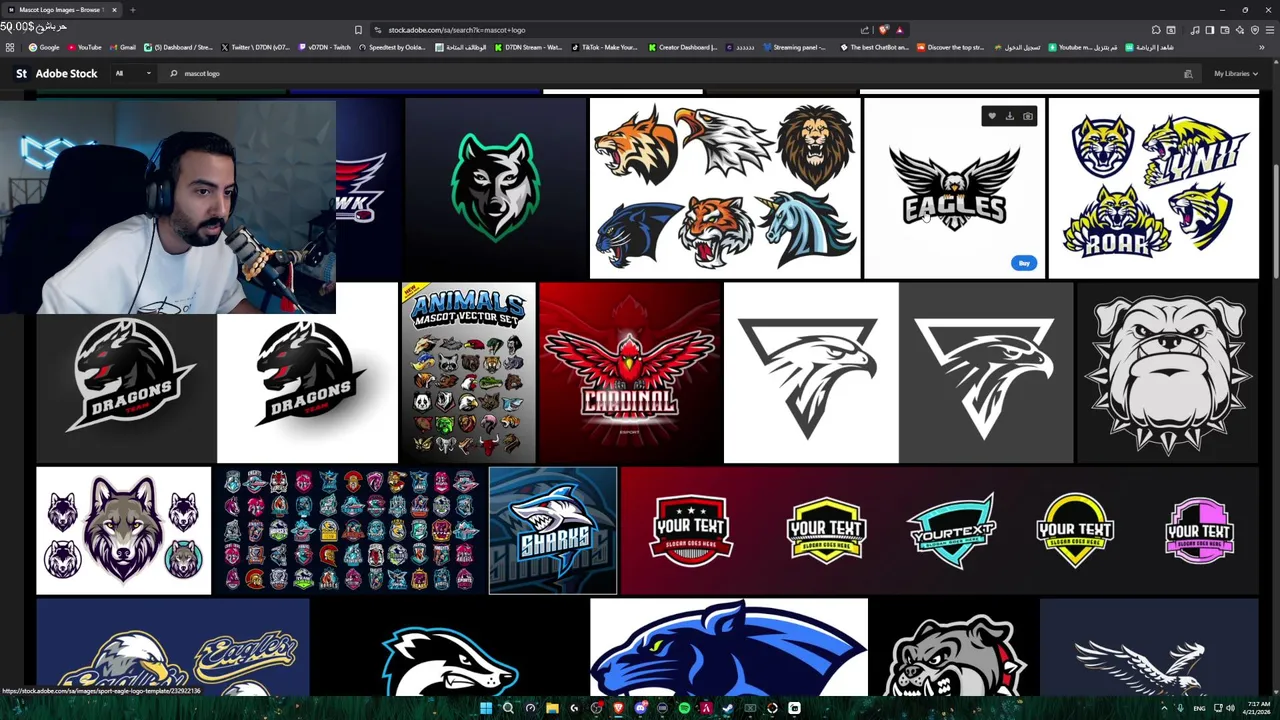Open a new browser tab
The width and height of the screenshot is (1280, 720).
132,10
